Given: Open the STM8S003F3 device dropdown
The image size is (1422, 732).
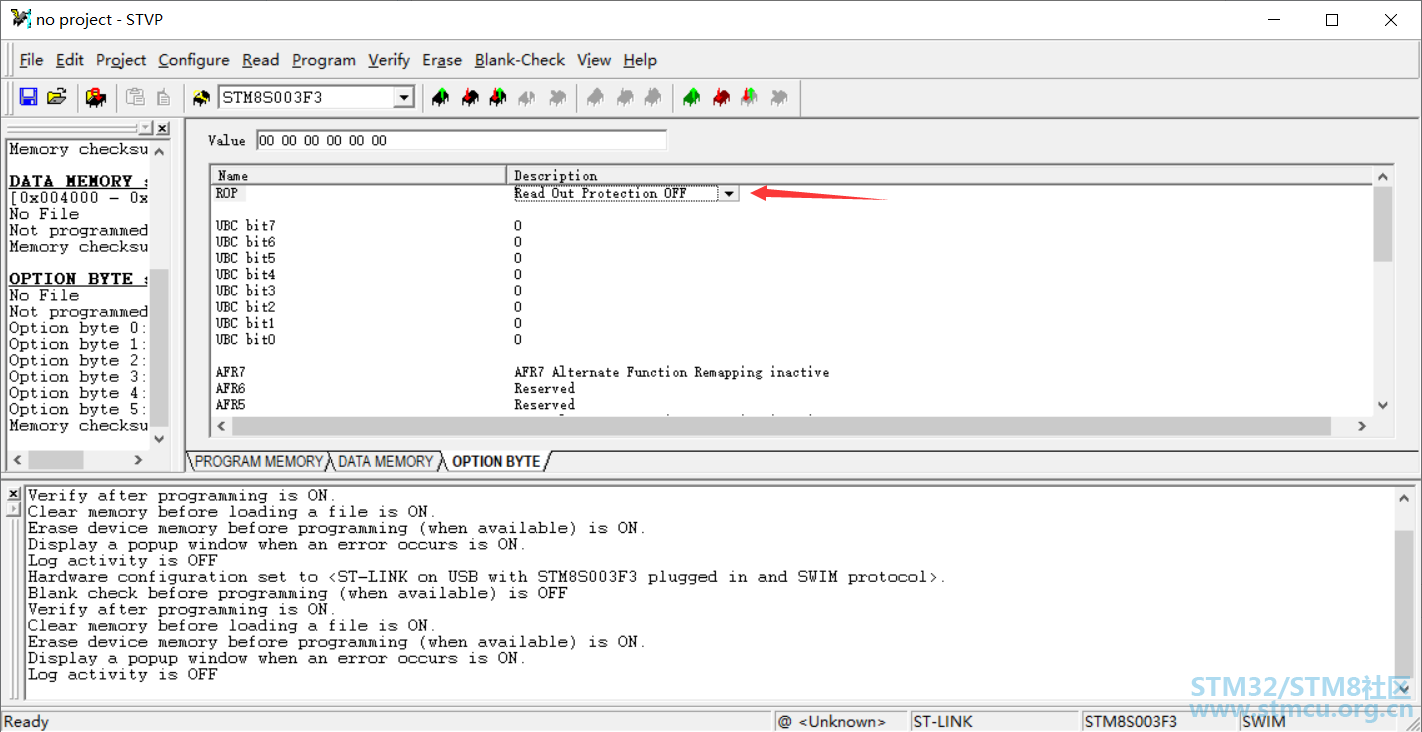Looking at the screenshot, I should click(403, 98).
